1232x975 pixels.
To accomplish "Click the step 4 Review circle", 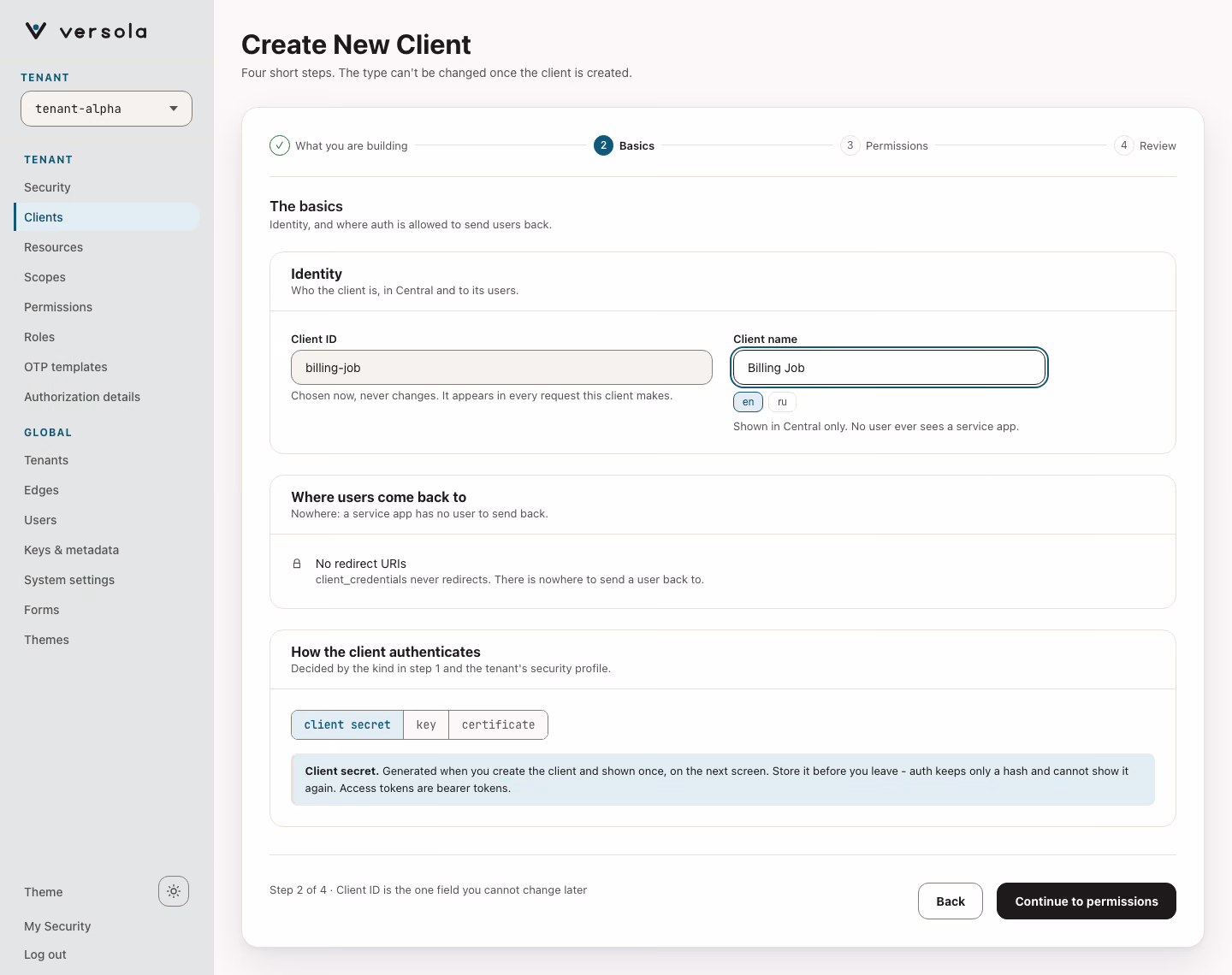I will coord(1123,145).
